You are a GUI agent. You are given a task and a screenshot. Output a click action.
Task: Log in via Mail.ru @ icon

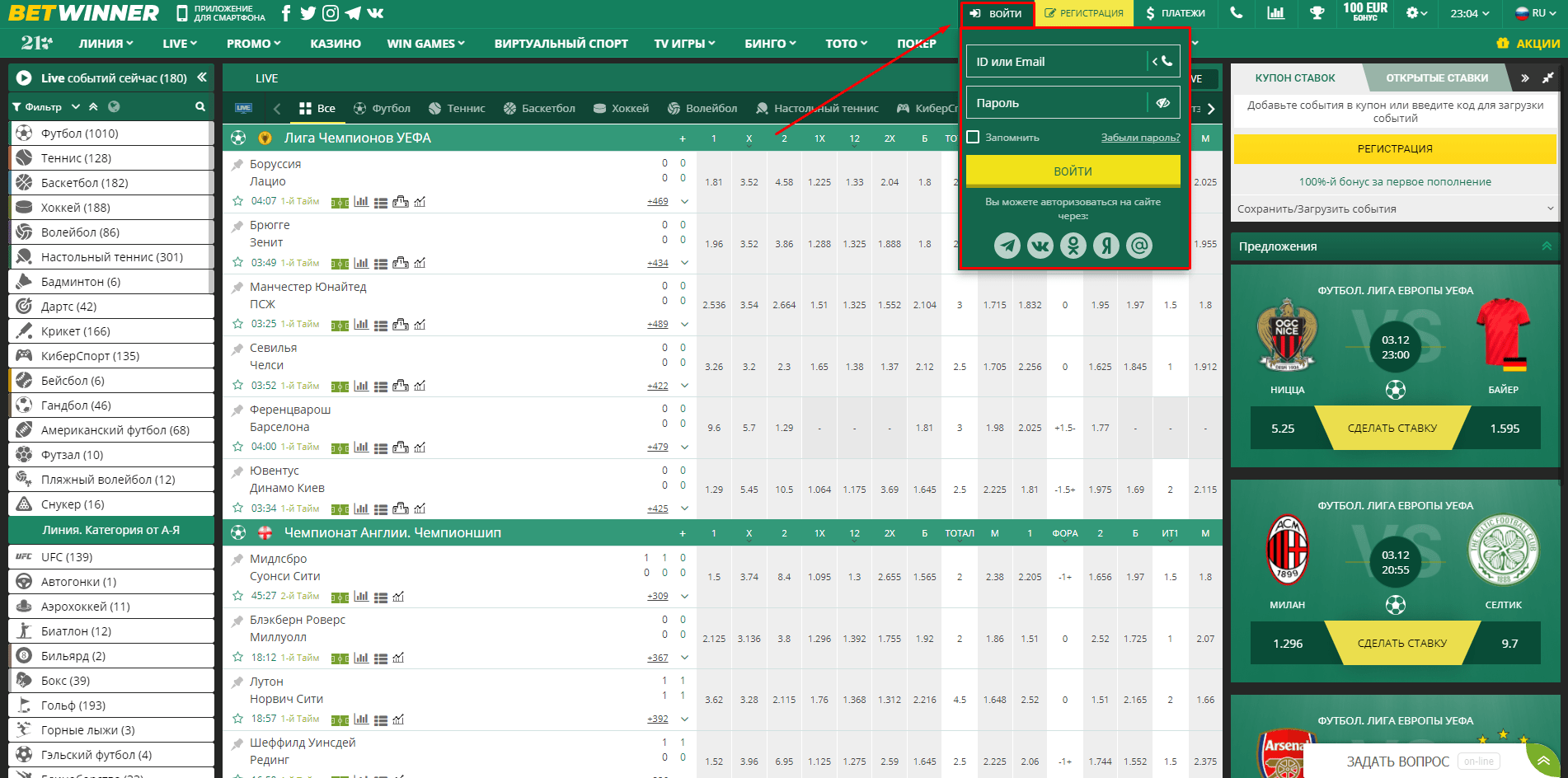pos(1139,246)
